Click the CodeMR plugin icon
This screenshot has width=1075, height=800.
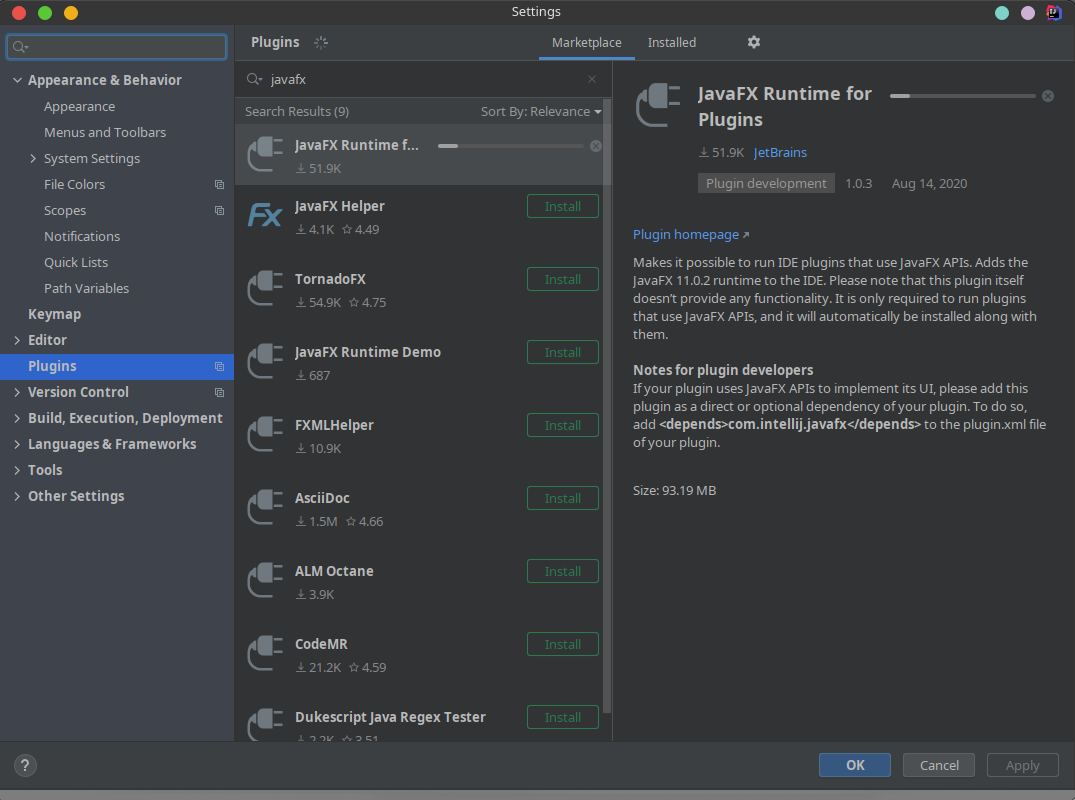pyautogui.click(x=265, y=653)
